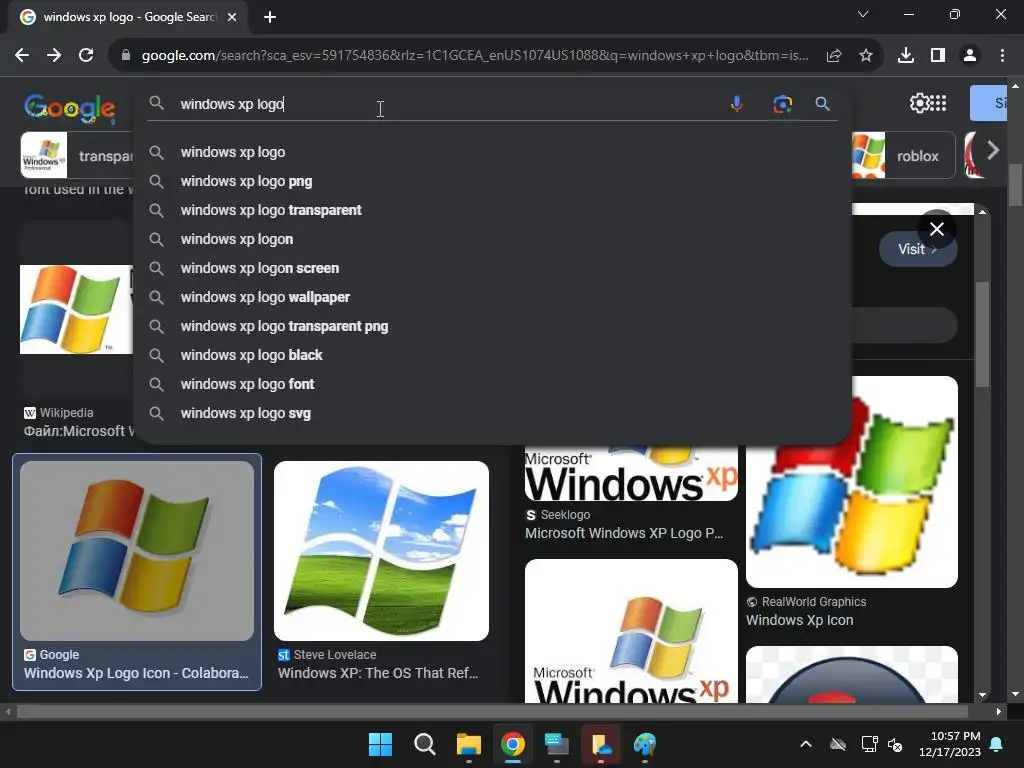Viewport: 1024px width, 768px height.
Task: Open Chrome three-dot menu
Action: (1002, 56)
